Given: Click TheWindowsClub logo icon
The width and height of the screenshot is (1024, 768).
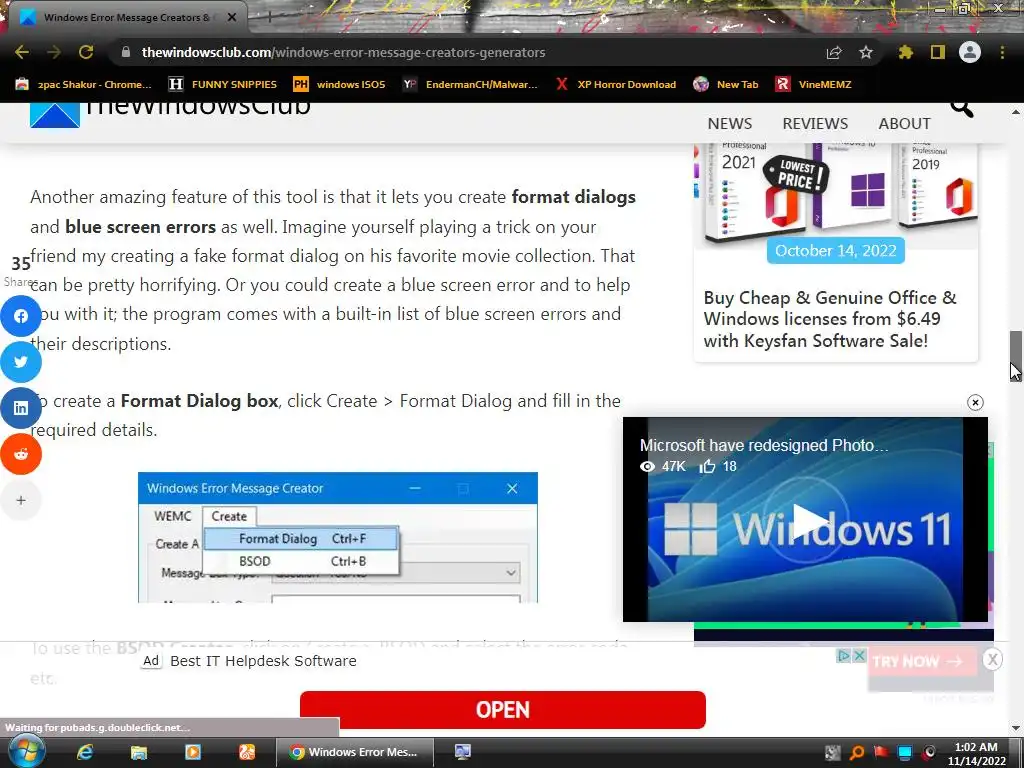Looking at the screenshot, I should (x=55, y=115).
